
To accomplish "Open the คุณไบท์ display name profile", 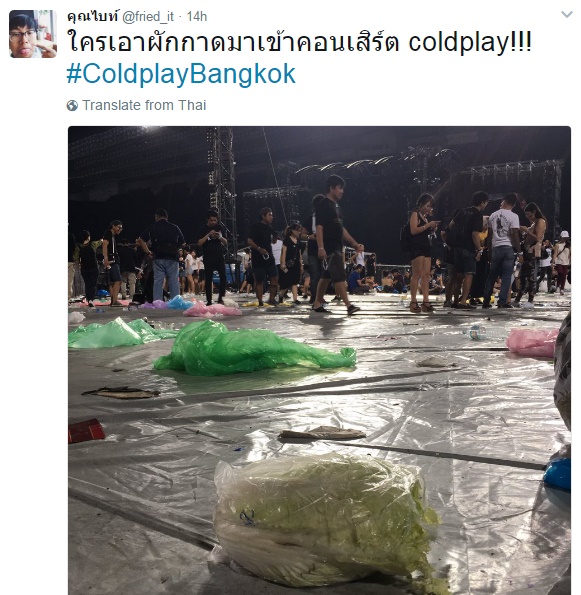I will point(93,16).
